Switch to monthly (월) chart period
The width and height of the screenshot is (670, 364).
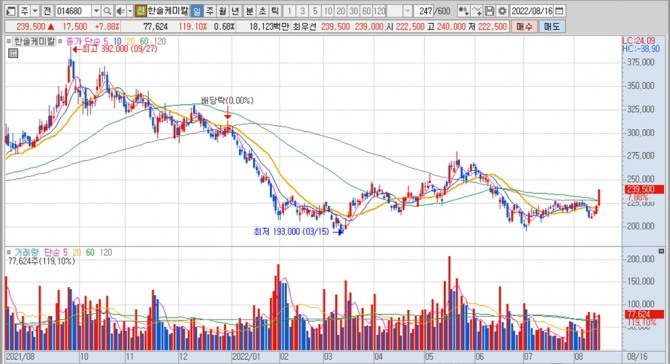pyautogui.click(x=223, y=11)
